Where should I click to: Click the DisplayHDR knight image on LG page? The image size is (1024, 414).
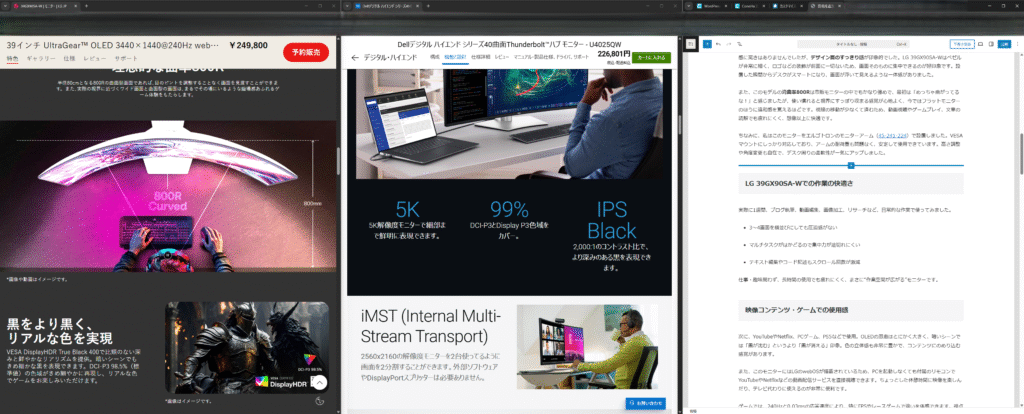pyautogui.click(x=247, y=347)
